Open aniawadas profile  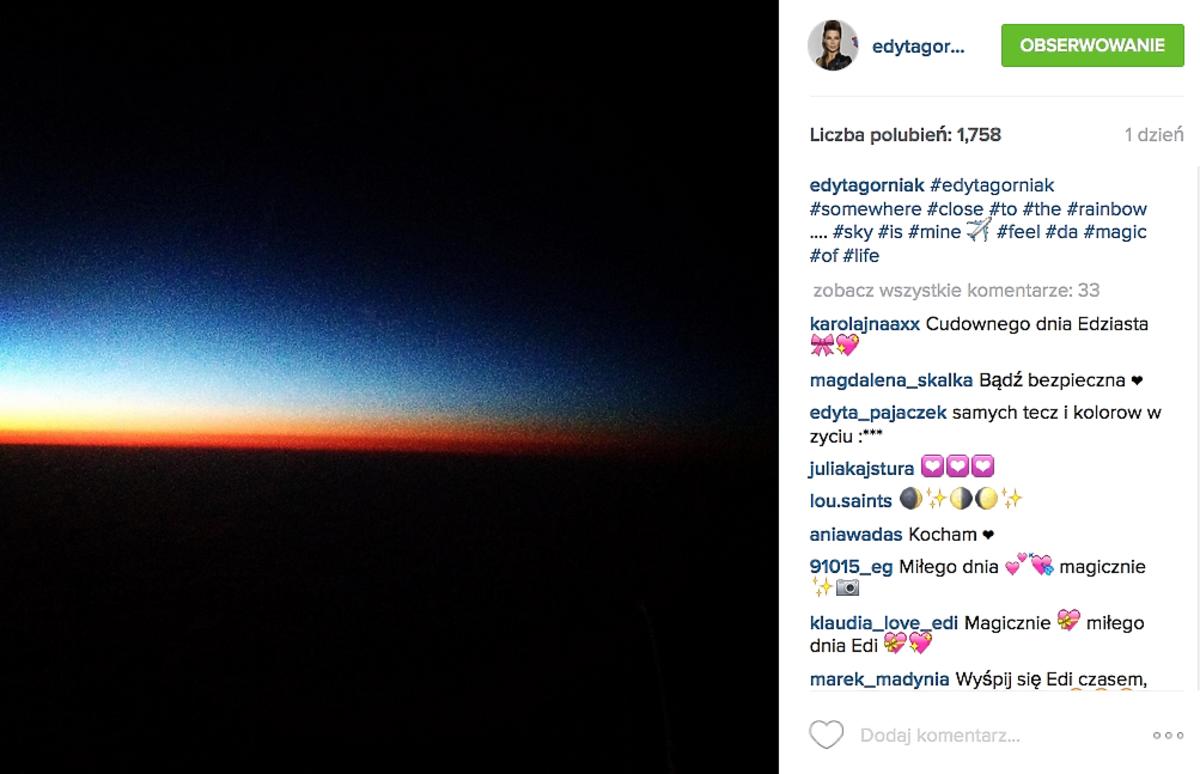[x=856, y=534]
